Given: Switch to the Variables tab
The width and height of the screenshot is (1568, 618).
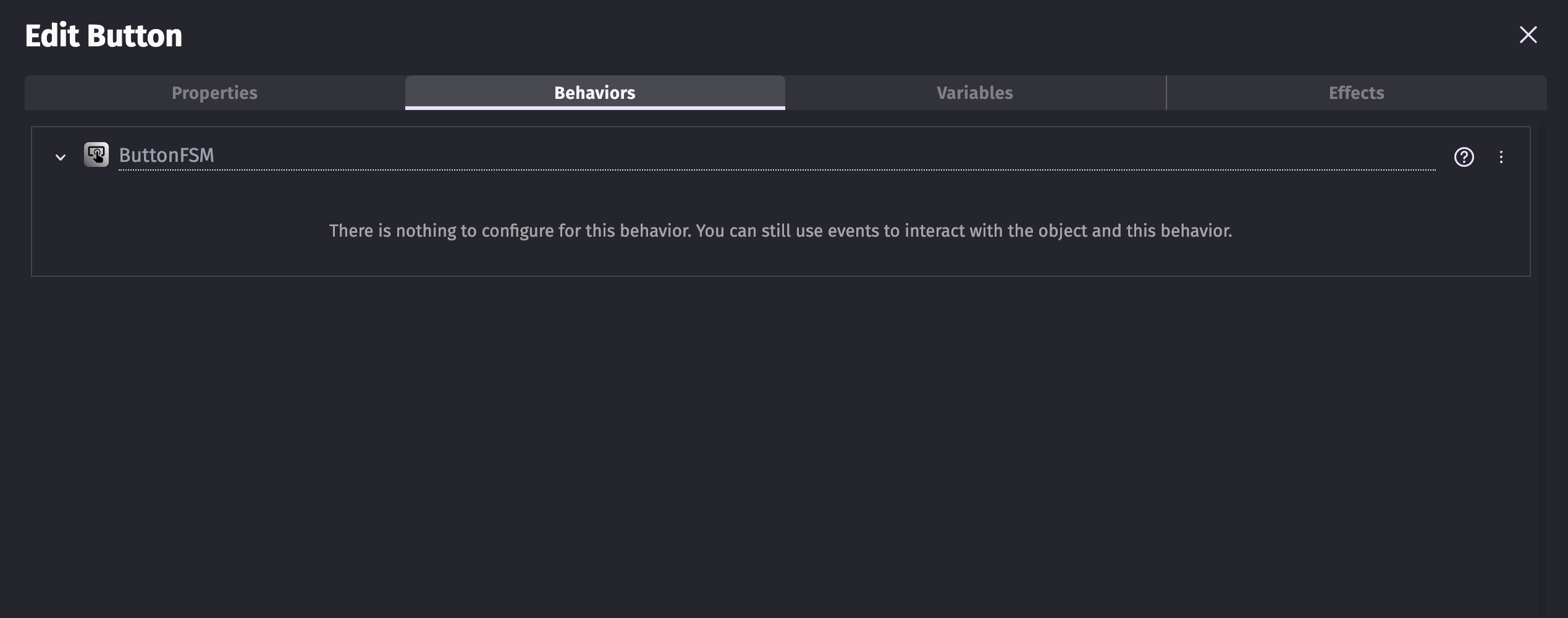Looking at the screenshot, I should pyautogui.click(x=975, y=93).
